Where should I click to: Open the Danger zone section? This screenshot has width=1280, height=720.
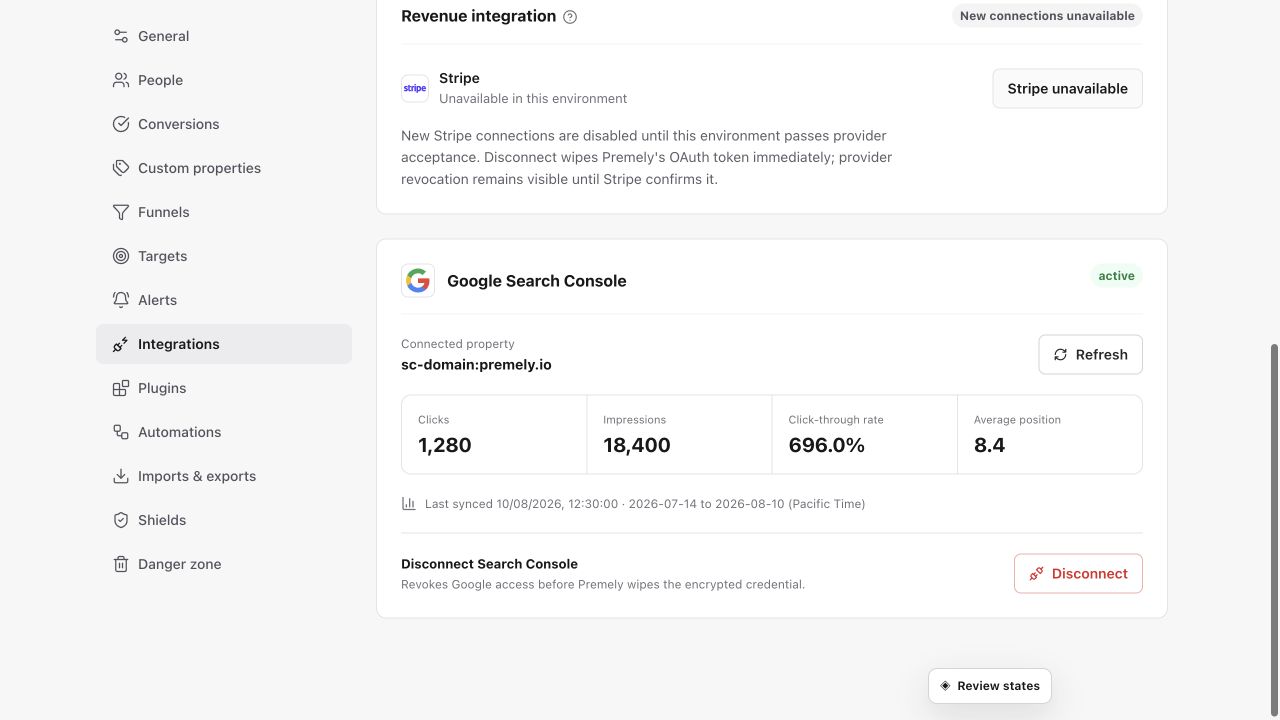point(224,564)
